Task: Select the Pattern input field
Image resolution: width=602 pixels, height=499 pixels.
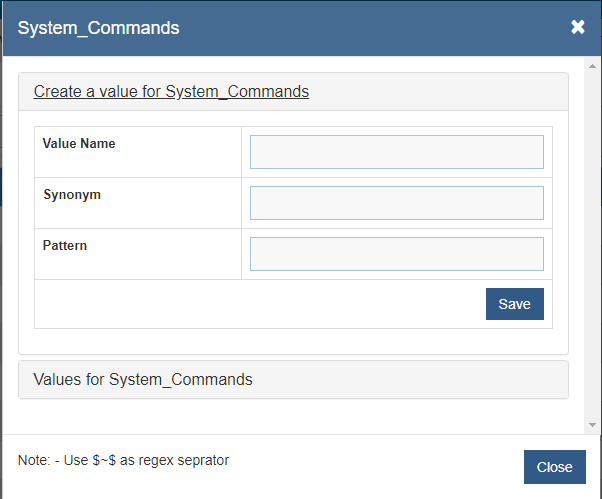Action: pyautogui.click(x=396, y=254)
